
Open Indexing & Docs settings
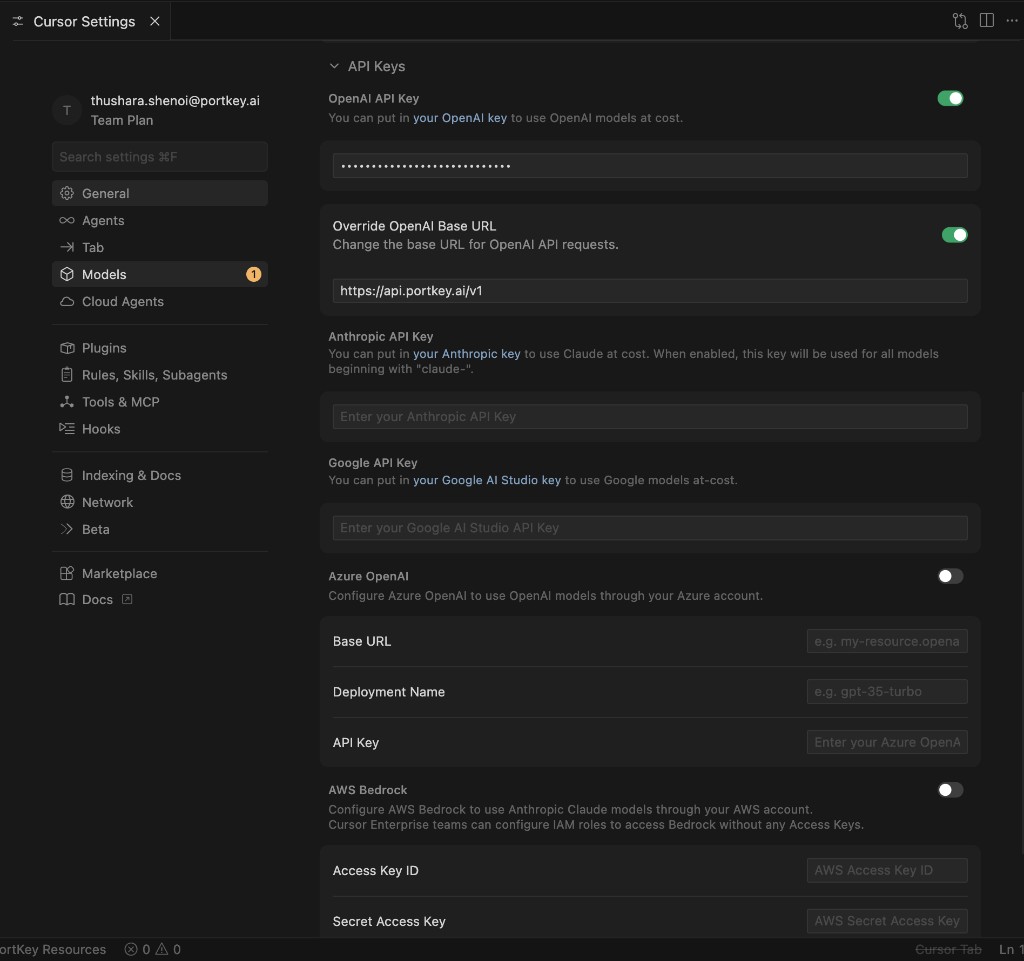(x=160, y=475)
